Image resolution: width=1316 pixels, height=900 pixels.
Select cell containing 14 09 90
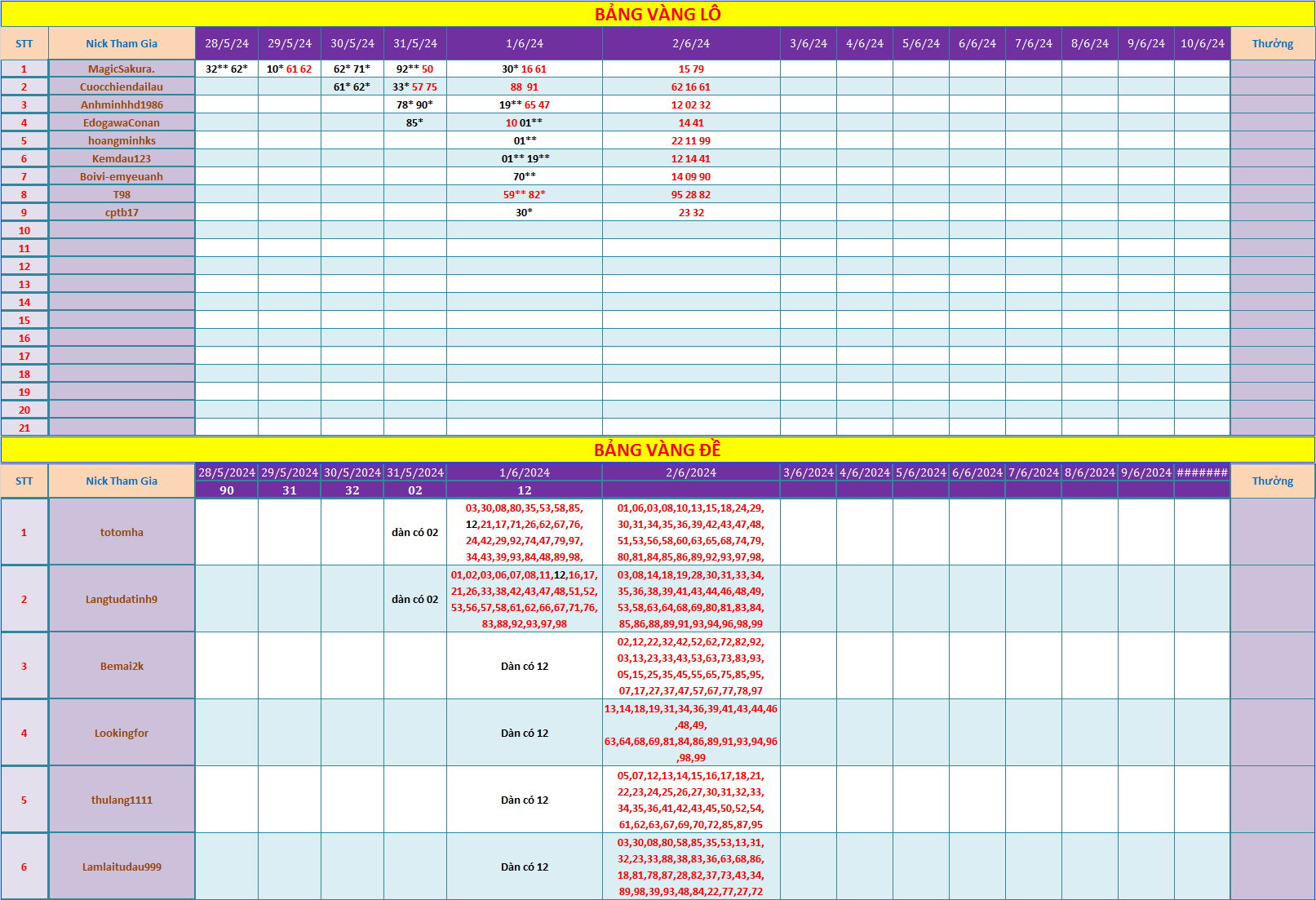[691, 176]
